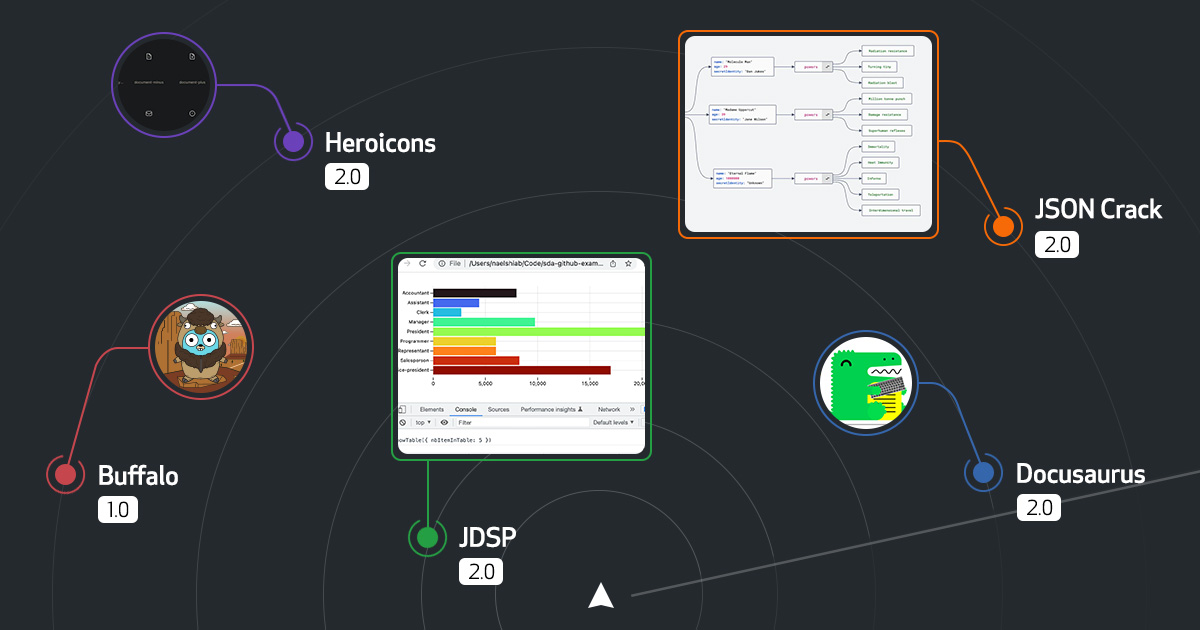Click the JSON Crack label
The height and width of the screenshot is (630, 1200).
(1098, 209)
